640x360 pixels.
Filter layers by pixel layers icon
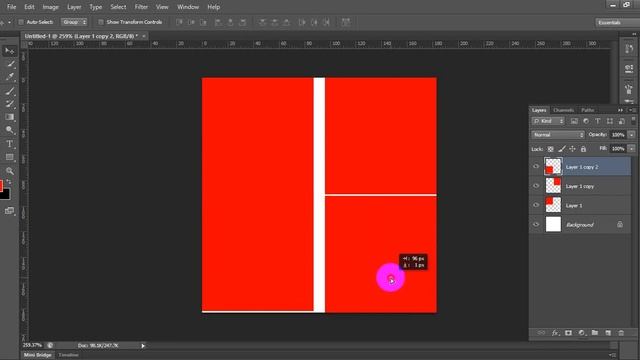tap(574, 121)
